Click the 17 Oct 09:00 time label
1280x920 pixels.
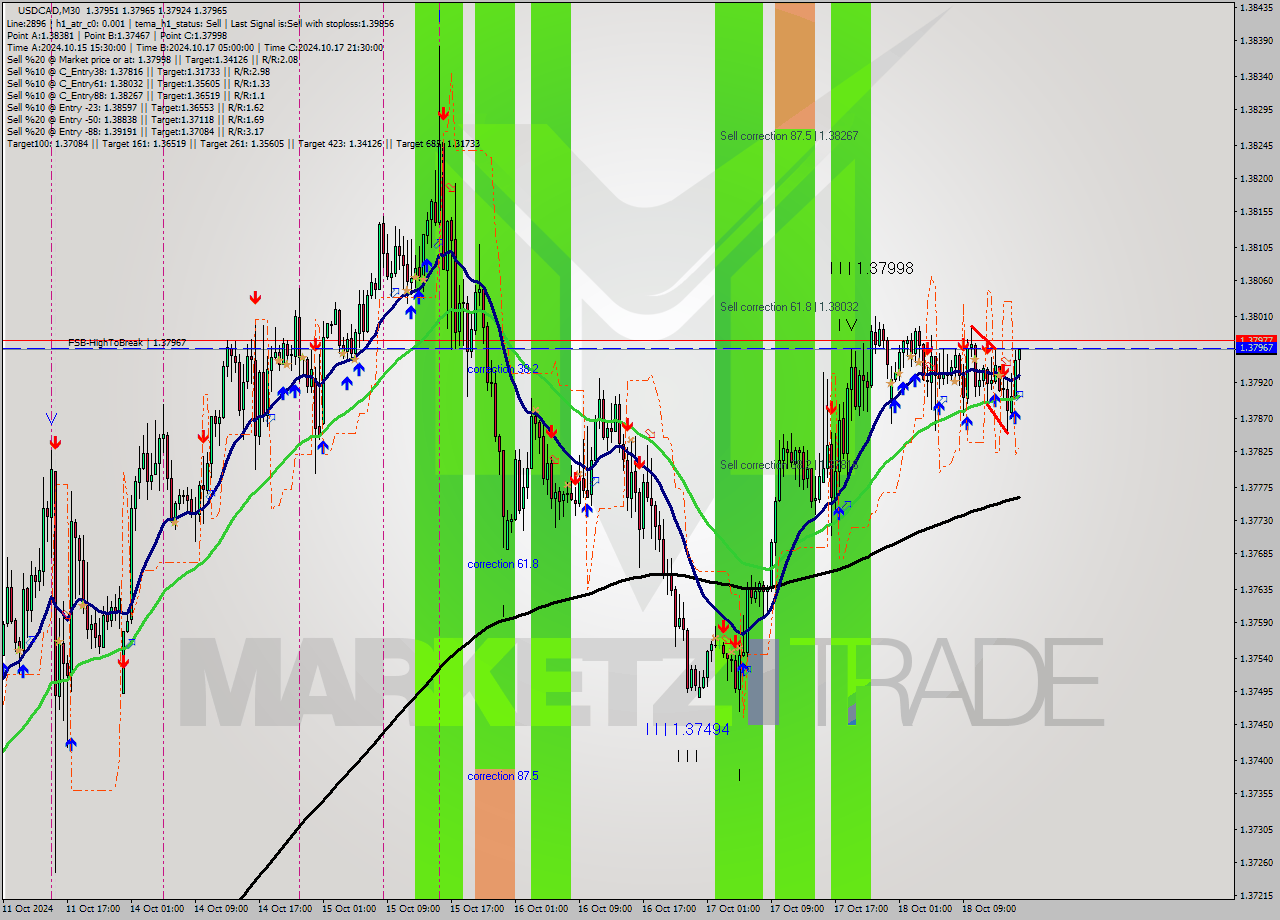pyautogui.click(x=798, y=909)
